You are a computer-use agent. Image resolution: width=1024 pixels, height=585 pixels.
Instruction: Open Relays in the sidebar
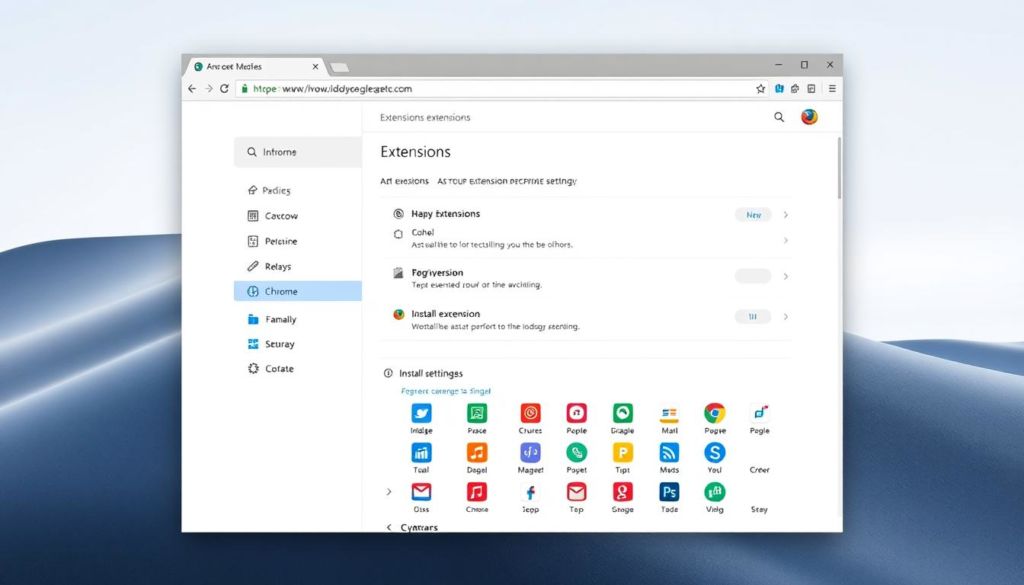pyautogui.click(x=298, y=266)
